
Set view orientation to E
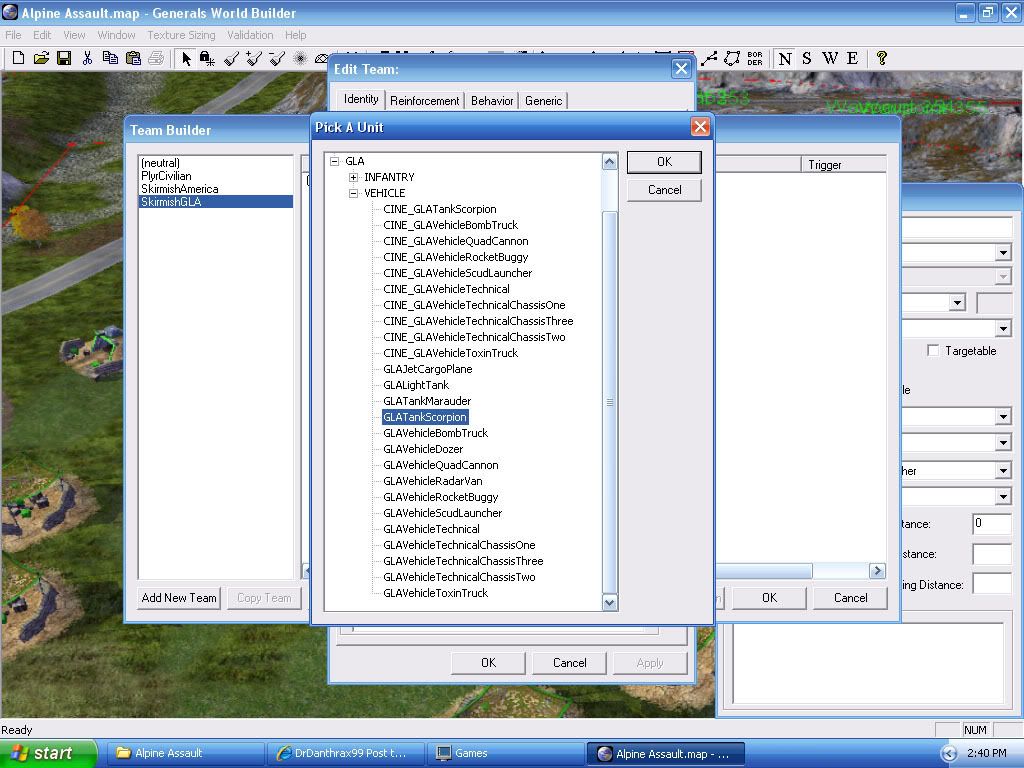tap(852, 59)
